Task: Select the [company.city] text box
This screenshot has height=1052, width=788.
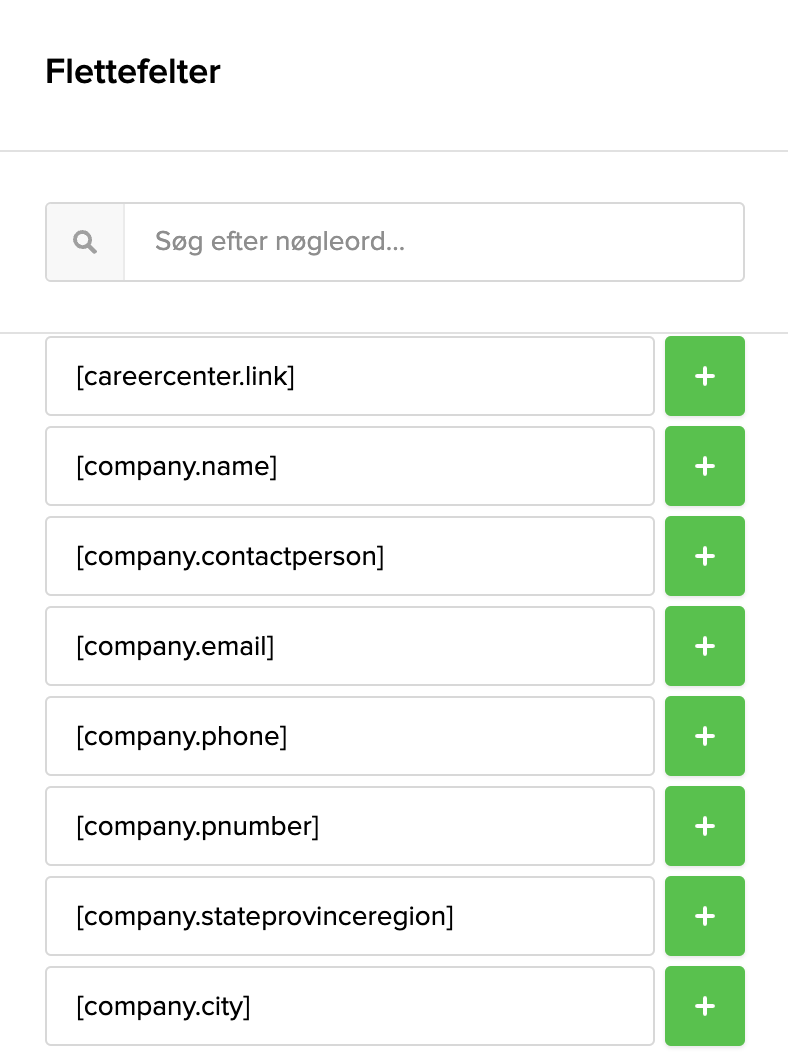Action: tap(349, 1006)
